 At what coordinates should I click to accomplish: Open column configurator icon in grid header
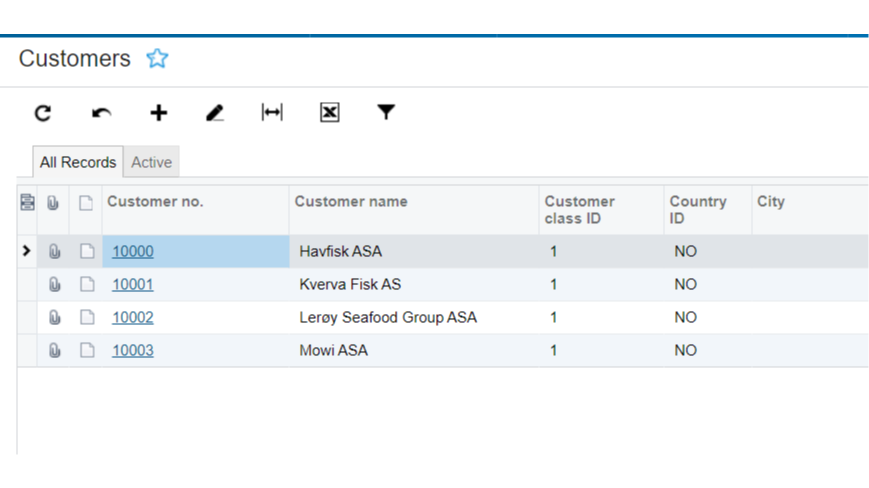click(27, 203)
